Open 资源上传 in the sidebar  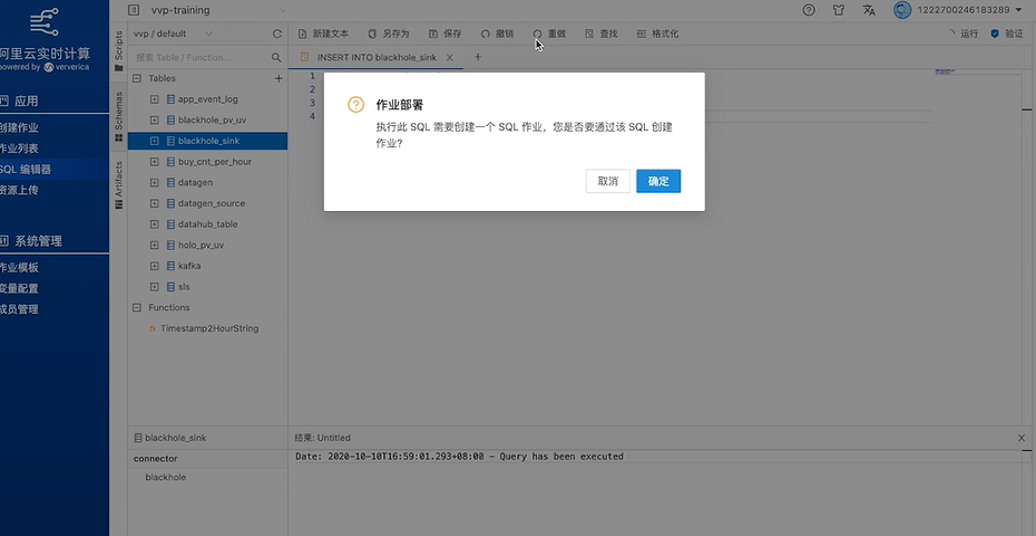pos(19,190)
